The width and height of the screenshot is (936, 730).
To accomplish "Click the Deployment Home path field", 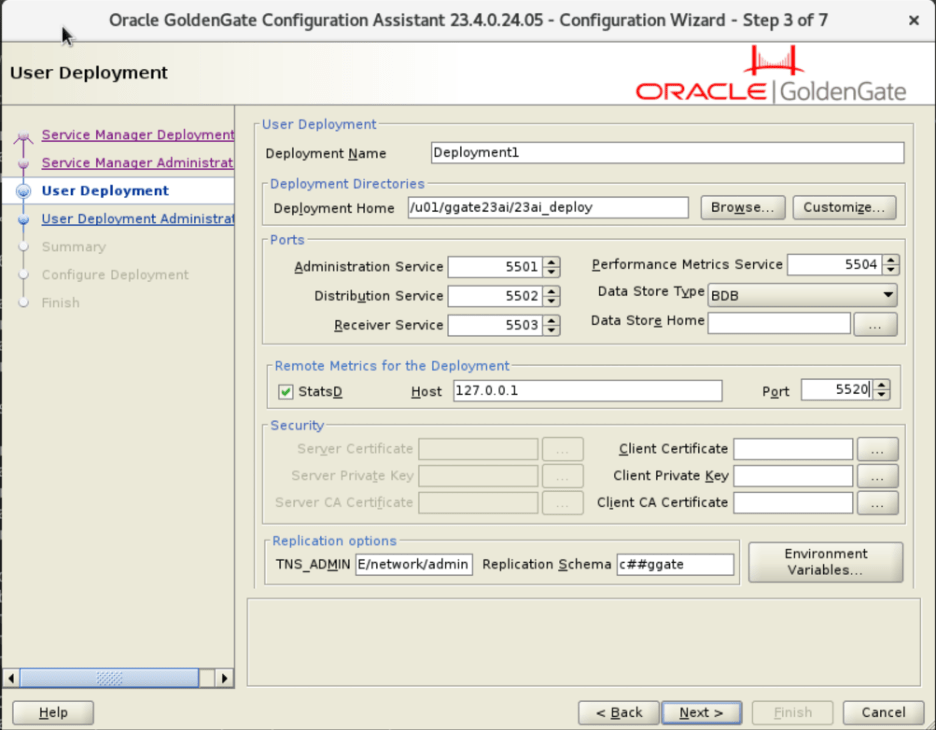I will point(547,208).
